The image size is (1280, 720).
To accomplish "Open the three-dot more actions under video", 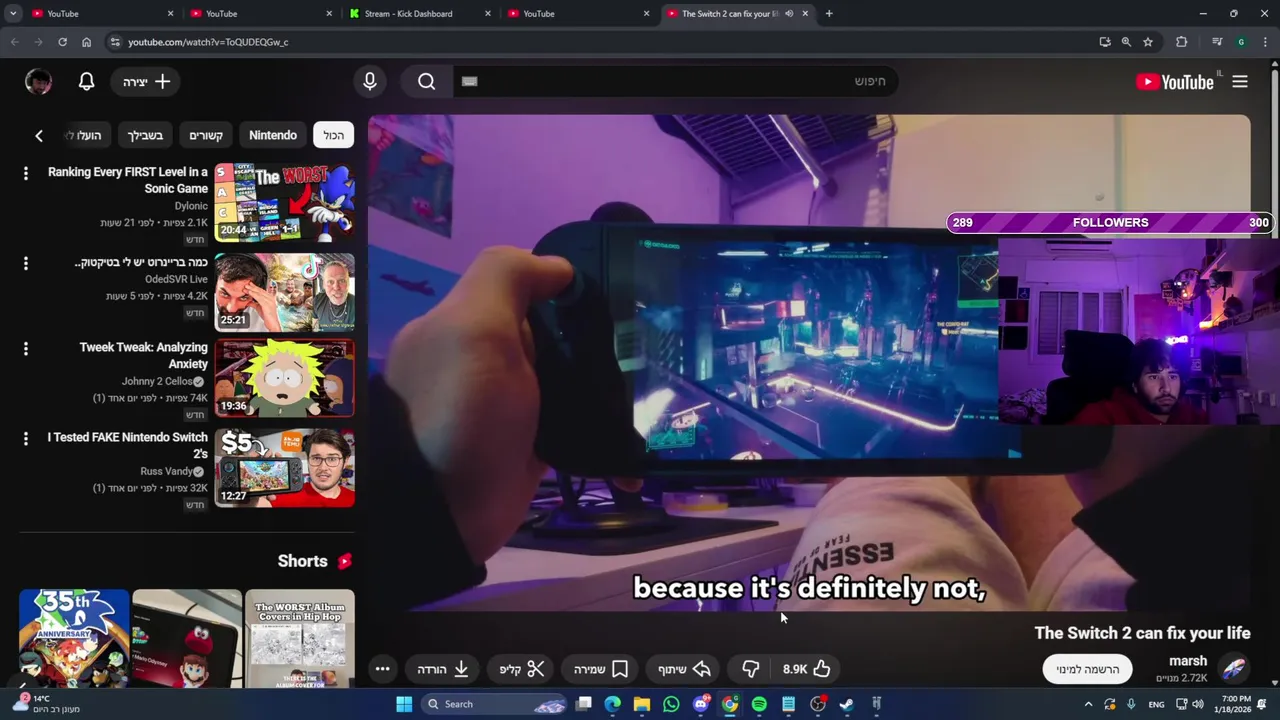I will click(382, 669).
